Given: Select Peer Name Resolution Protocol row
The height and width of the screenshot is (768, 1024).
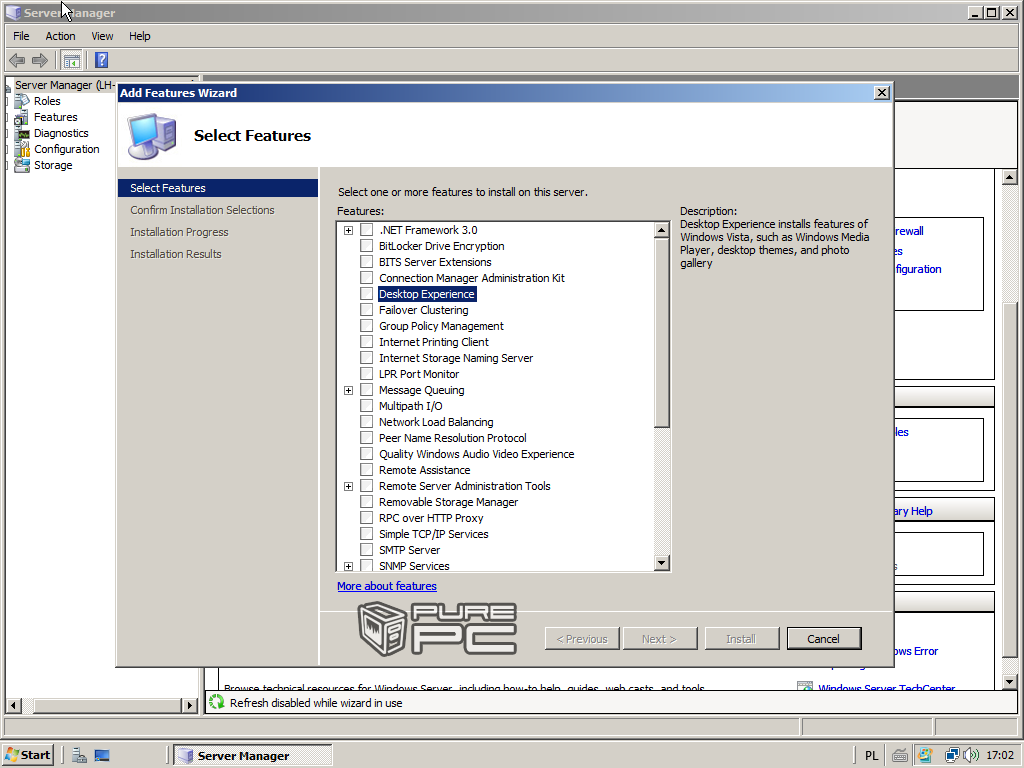Looking at the screenshot, I should click(453, 438).
